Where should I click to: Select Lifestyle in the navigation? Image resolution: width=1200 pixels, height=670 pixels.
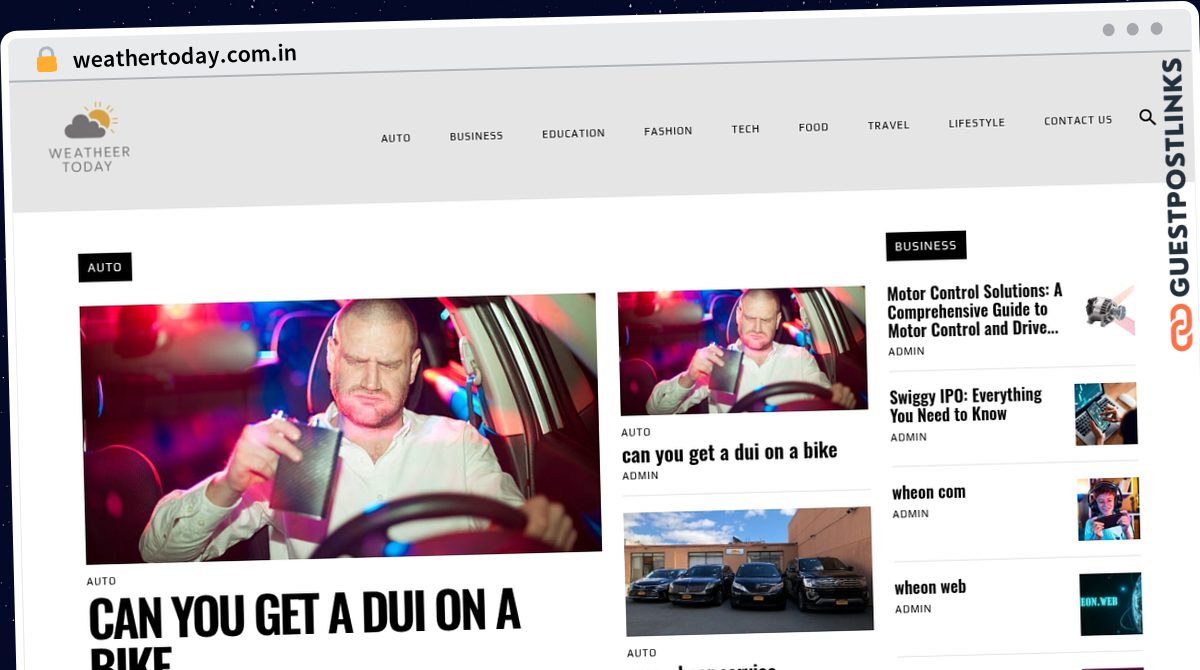pos(976,123)
